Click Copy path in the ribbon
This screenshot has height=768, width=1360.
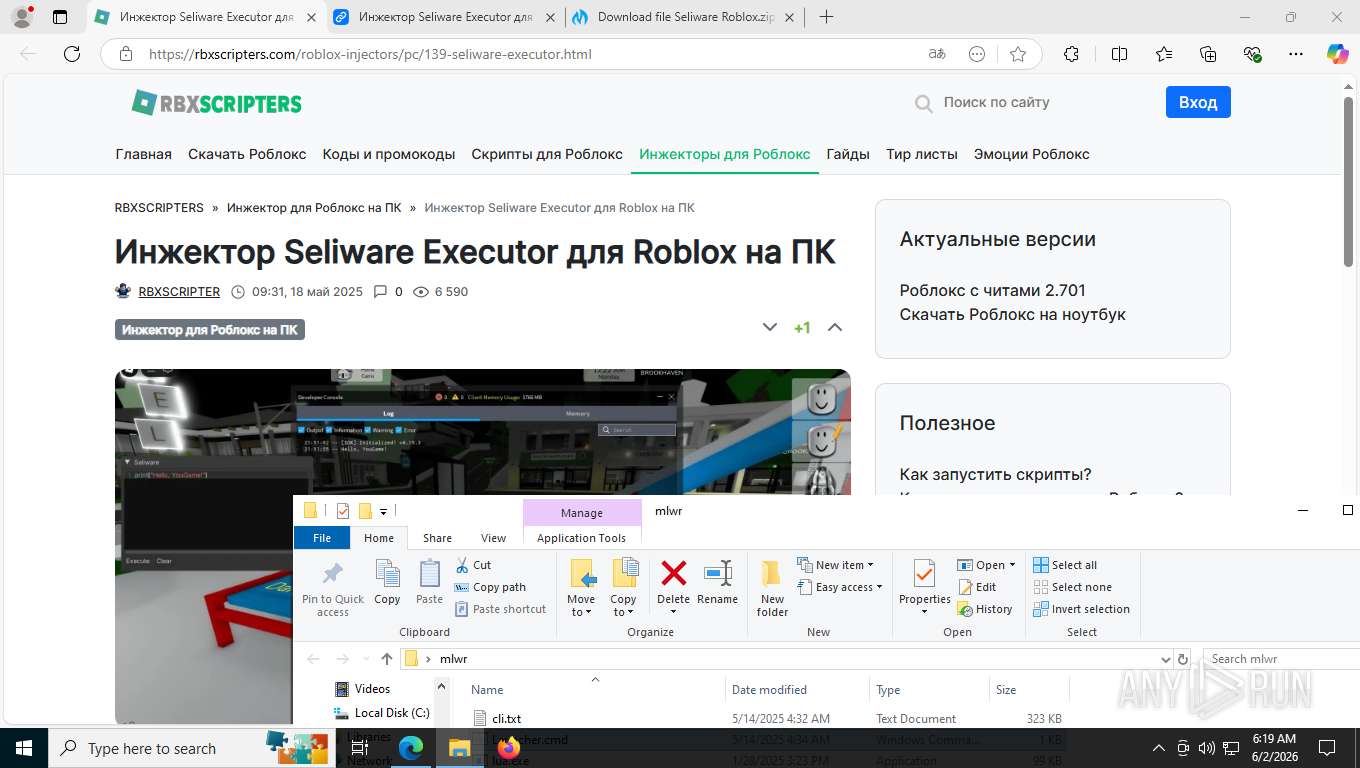click(x=490, y=587)
